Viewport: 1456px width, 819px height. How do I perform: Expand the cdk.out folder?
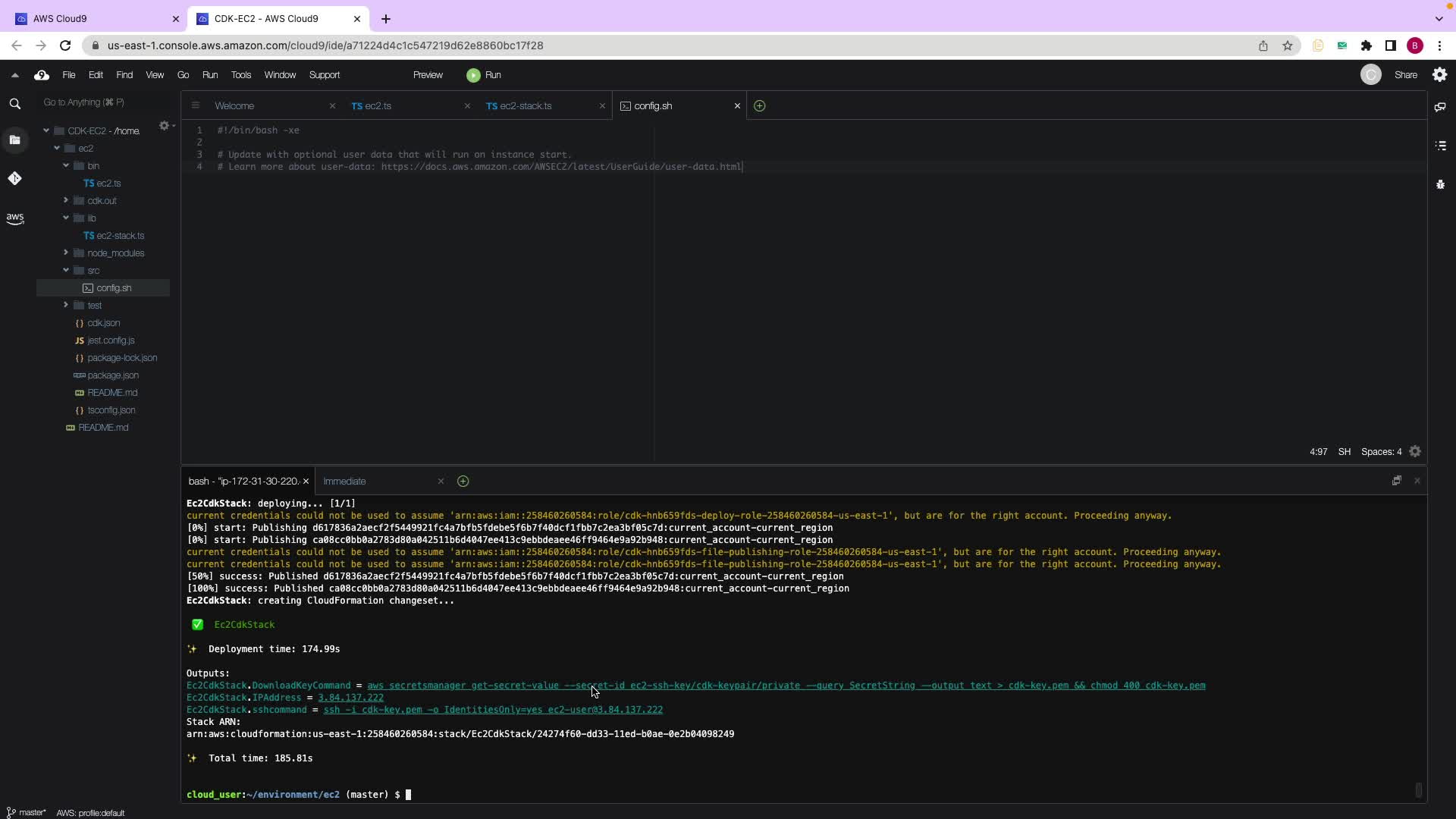[66, 201]
